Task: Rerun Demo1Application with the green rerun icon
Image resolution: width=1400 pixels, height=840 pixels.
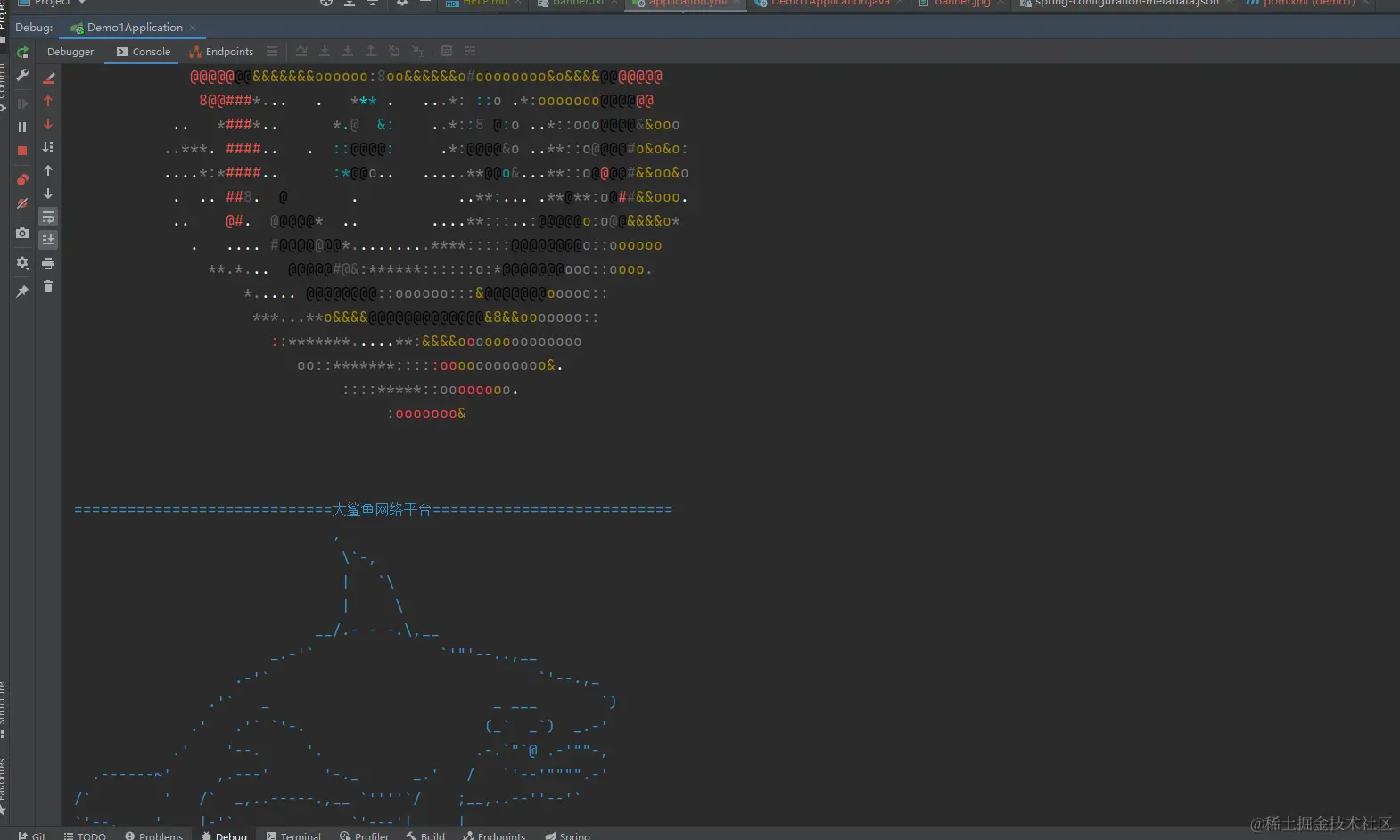Action: 22,52
